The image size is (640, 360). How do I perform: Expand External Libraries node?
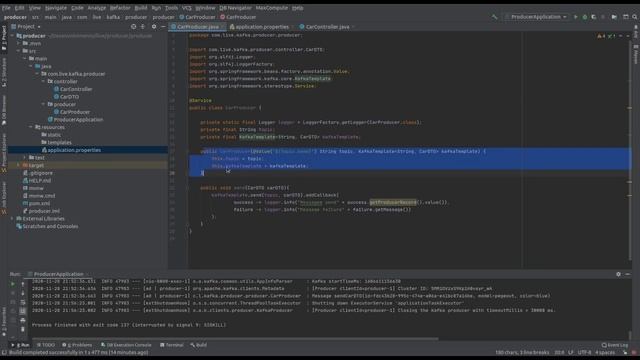[x=13, y=219]
